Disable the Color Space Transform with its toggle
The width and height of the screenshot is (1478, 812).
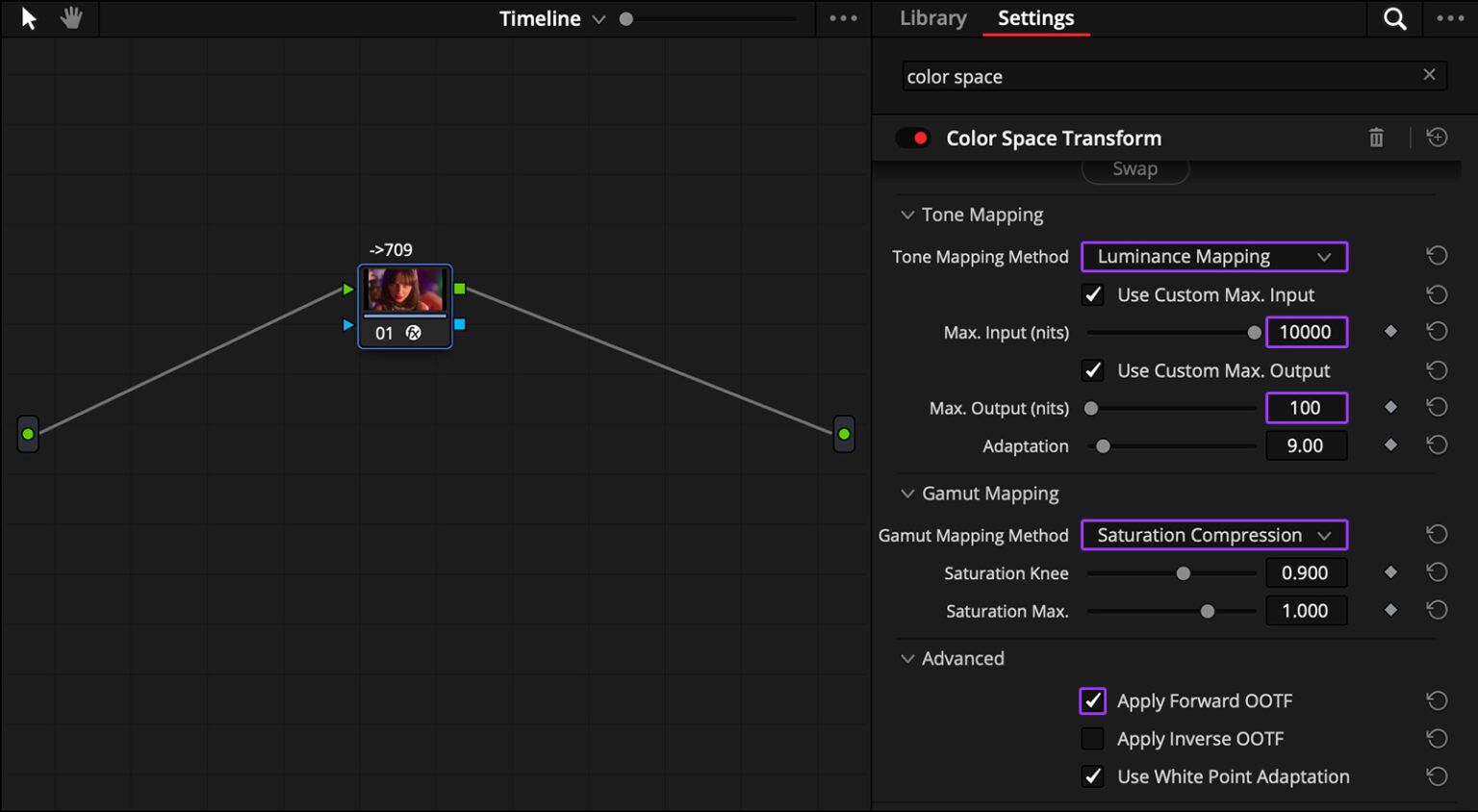coord(912,138)
